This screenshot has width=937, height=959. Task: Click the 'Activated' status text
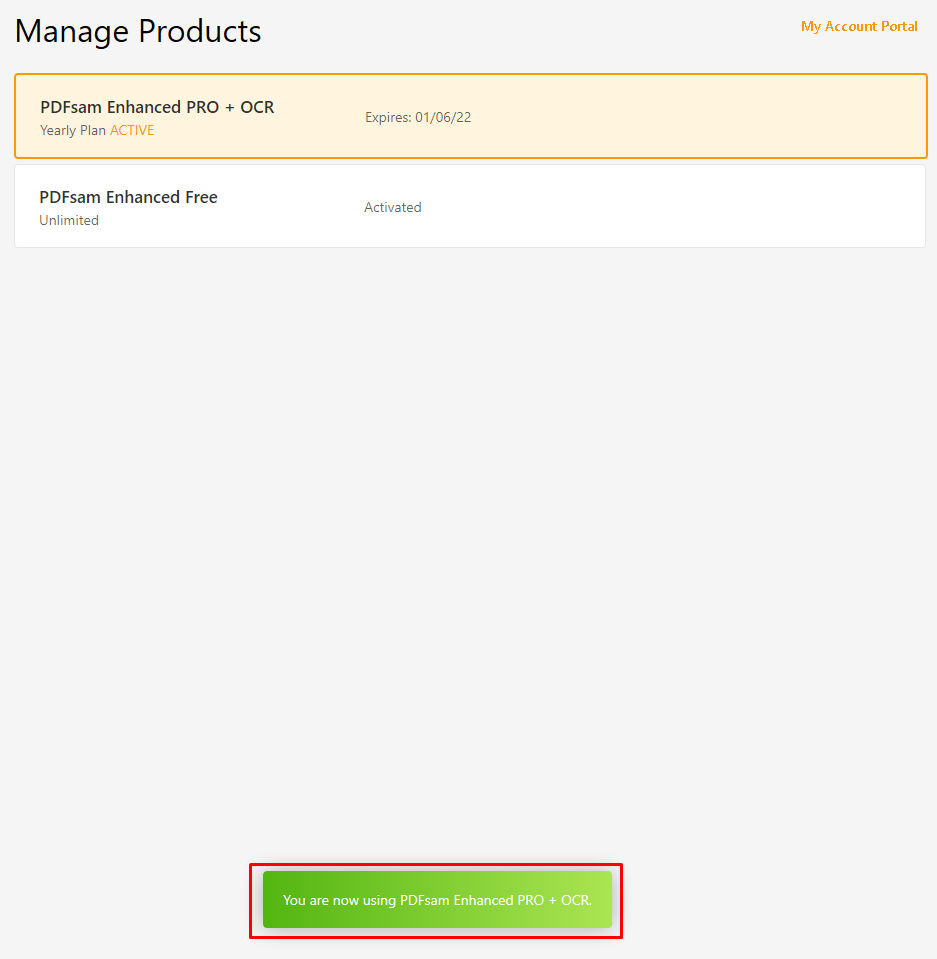tap(393, 207)
